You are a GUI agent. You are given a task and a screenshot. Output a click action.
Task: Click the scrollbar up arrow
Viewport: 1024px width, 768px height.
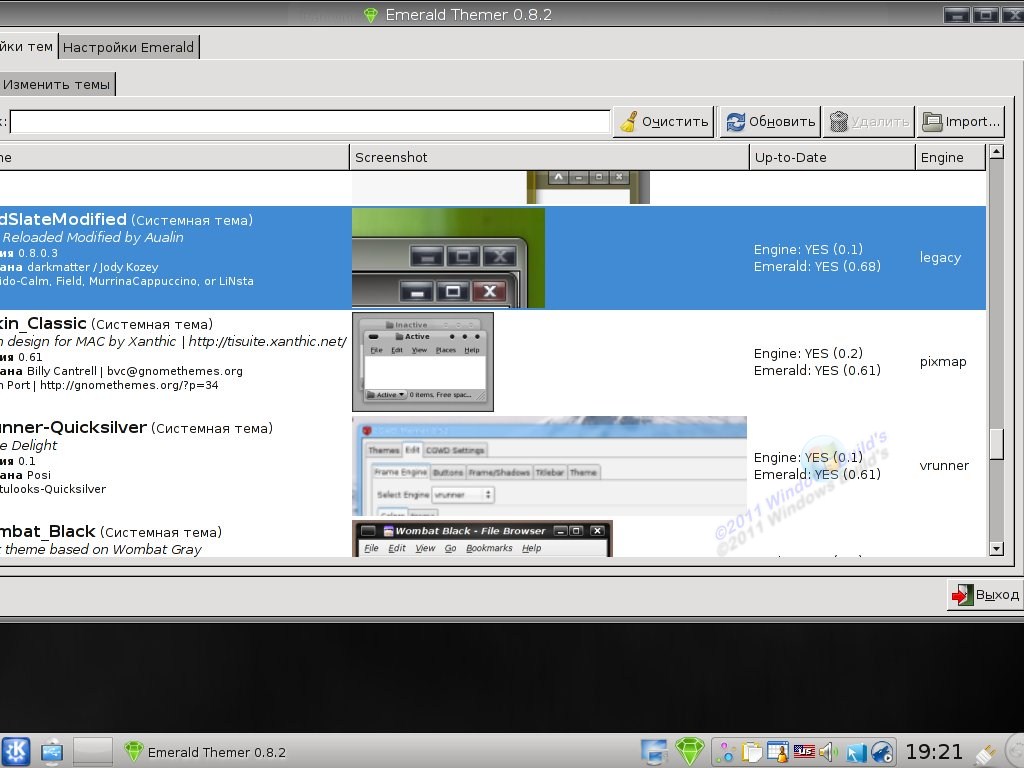[x=996, y=152]
